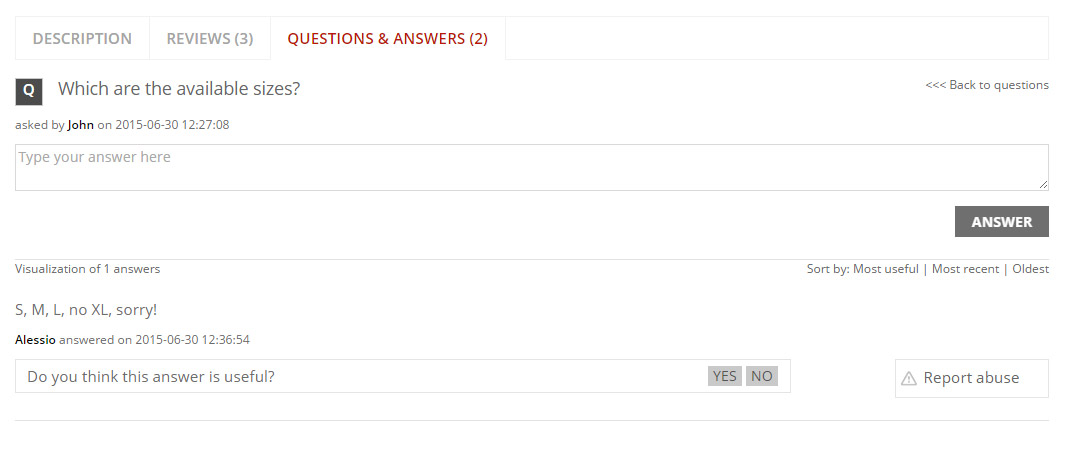The width and height of the screenshot is (1067, 451).
Task: Switch to the Reviews (3) tab
Action: coord(210,39)
